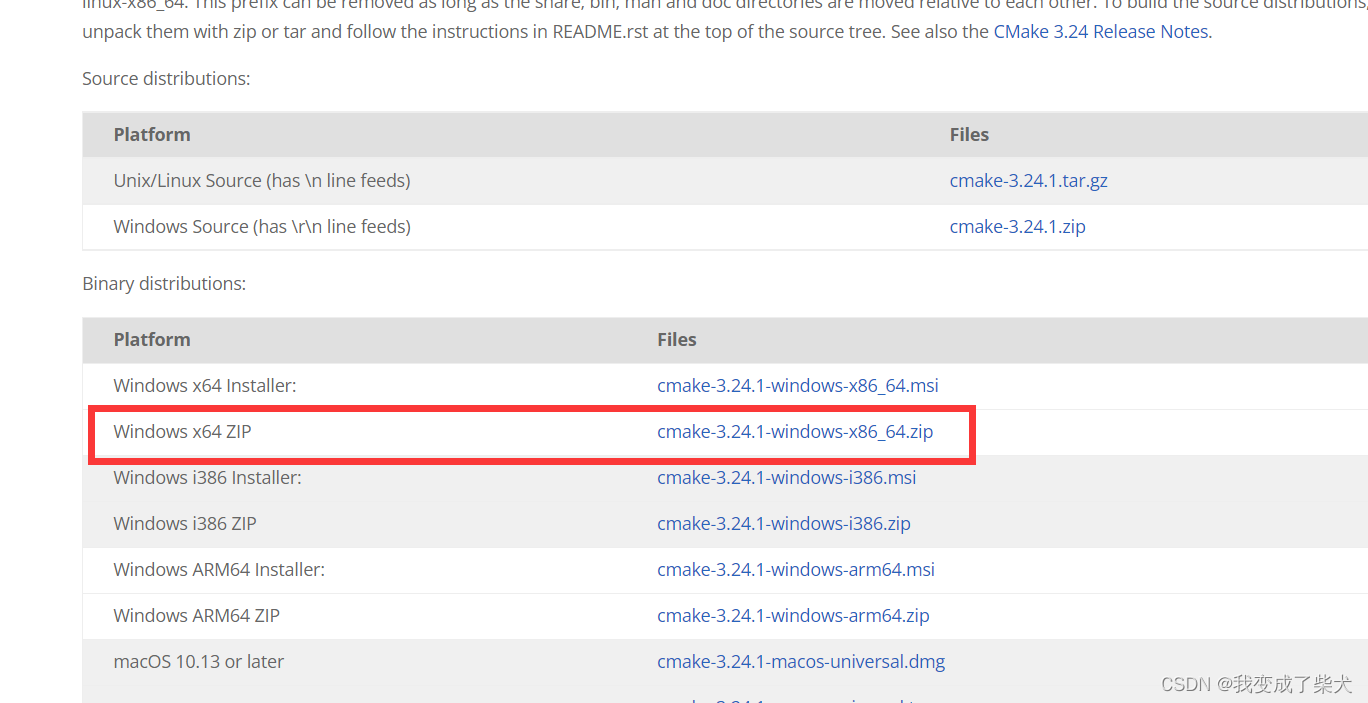
Task: Download cmake-3.24.1.tar.gz source archive
Action: (1028, 181)
